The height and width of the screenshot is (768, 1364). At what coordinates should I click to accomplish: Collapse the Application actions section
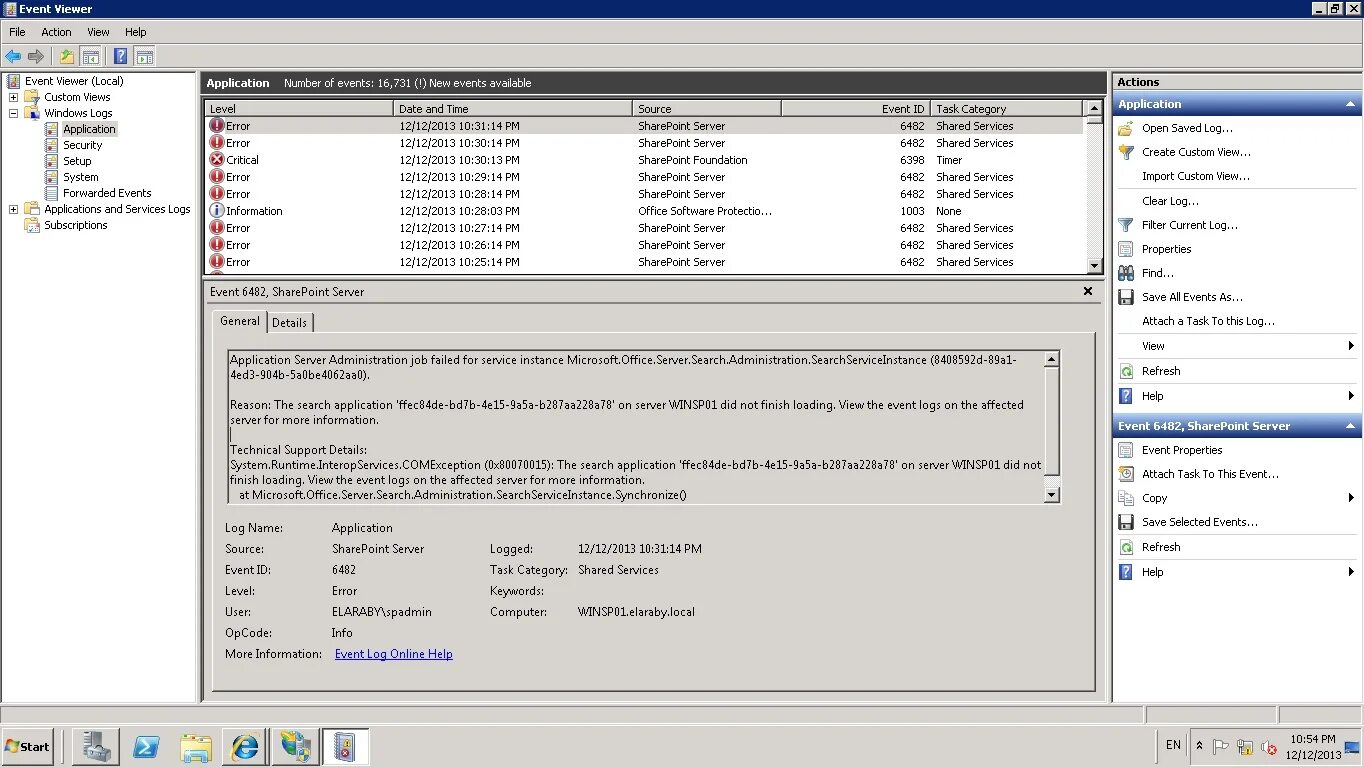(1350, 104)
